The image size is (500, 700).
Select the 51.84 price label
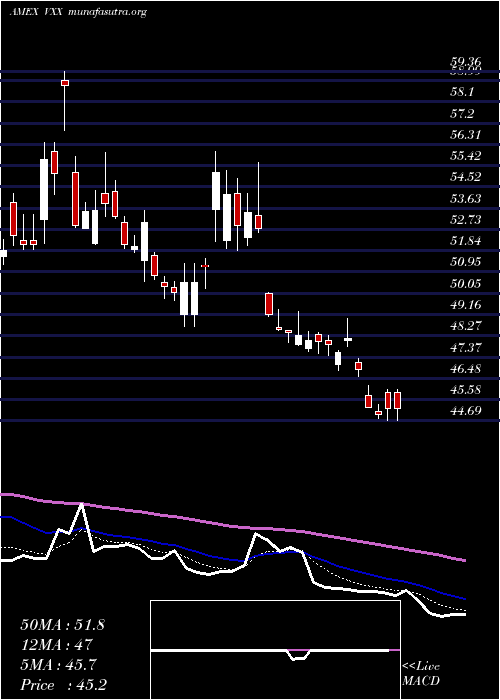point(466,241)
